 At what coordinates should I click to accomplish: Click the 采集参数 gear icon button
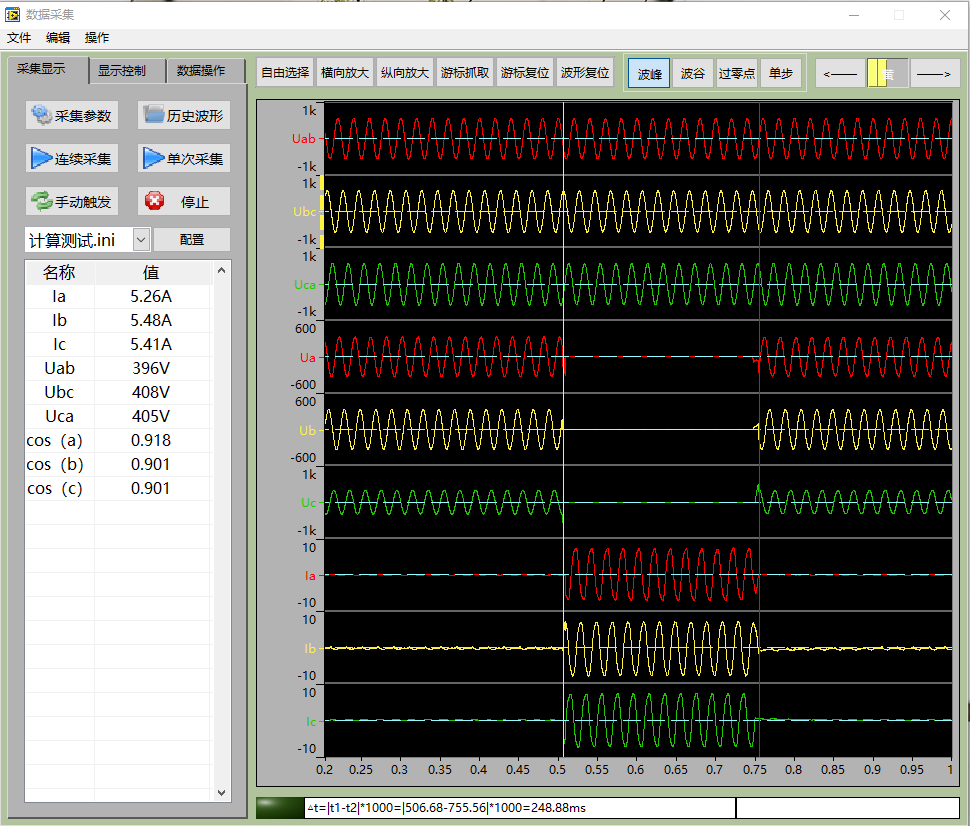pos(71,115)
